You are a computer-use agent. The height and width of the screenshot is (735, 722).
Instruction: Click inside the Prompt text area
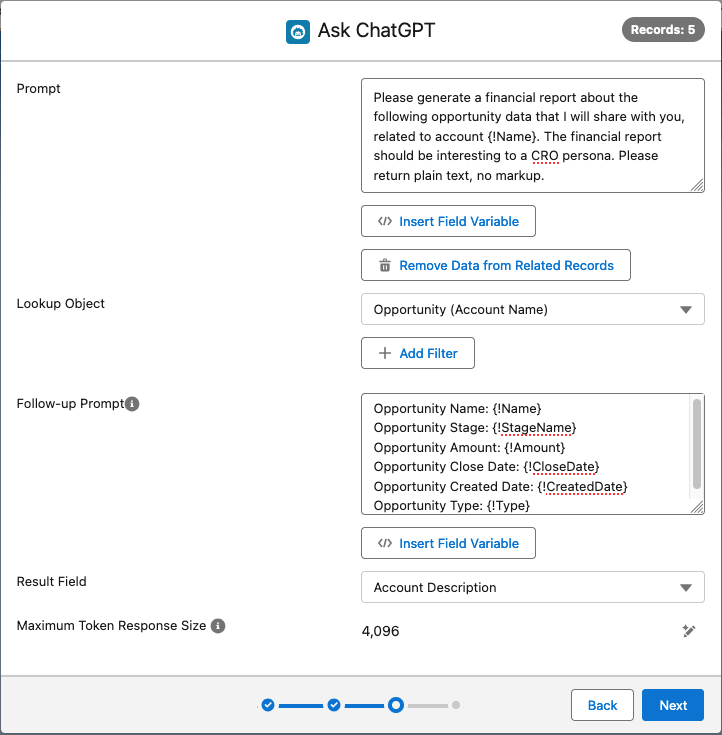click(533, 135)
